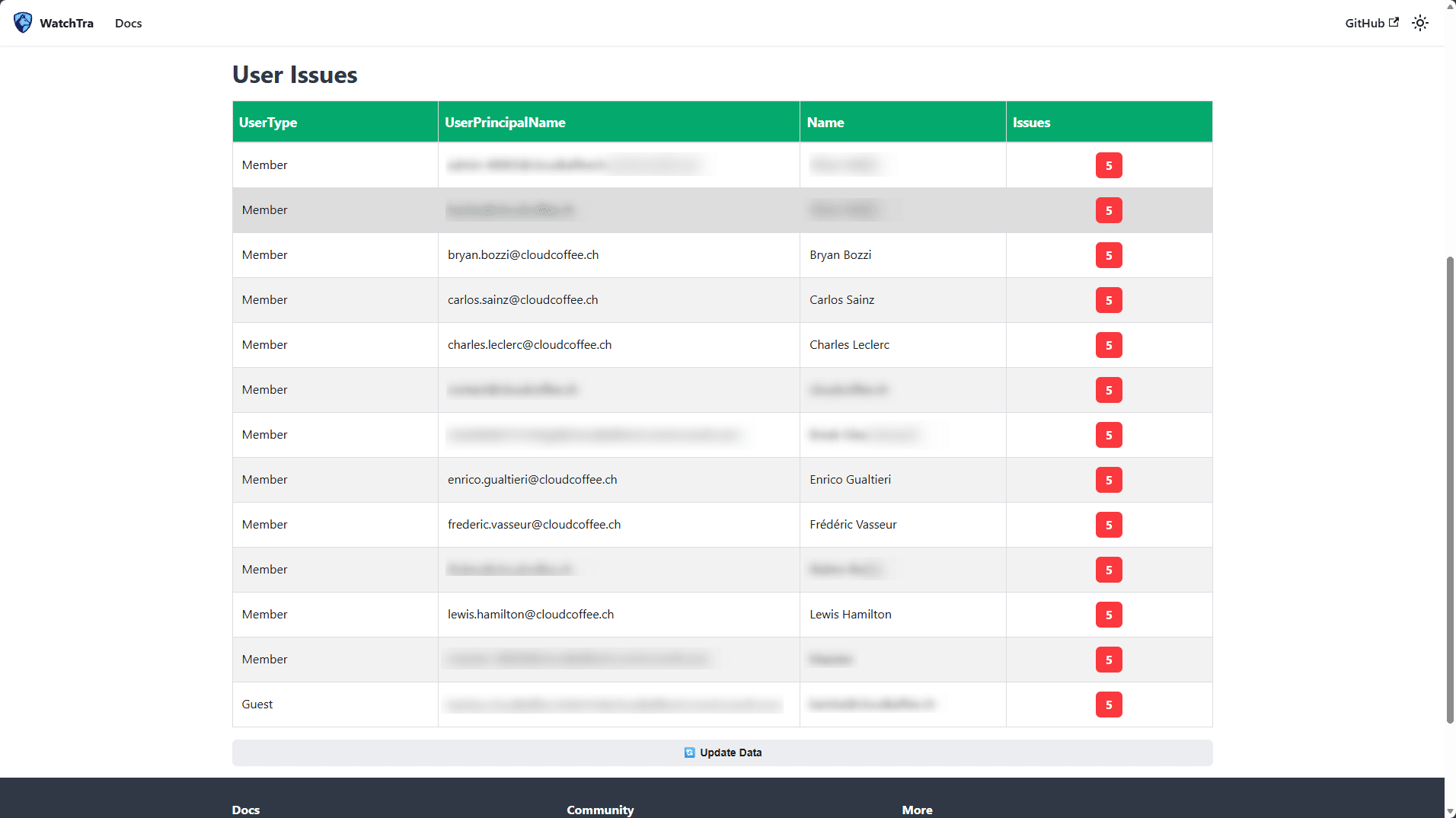Click the issues badge for Enrico Gualtieri
Image resolution: width=1456 pixels, height=818 pixels.
click(1108, 480)
